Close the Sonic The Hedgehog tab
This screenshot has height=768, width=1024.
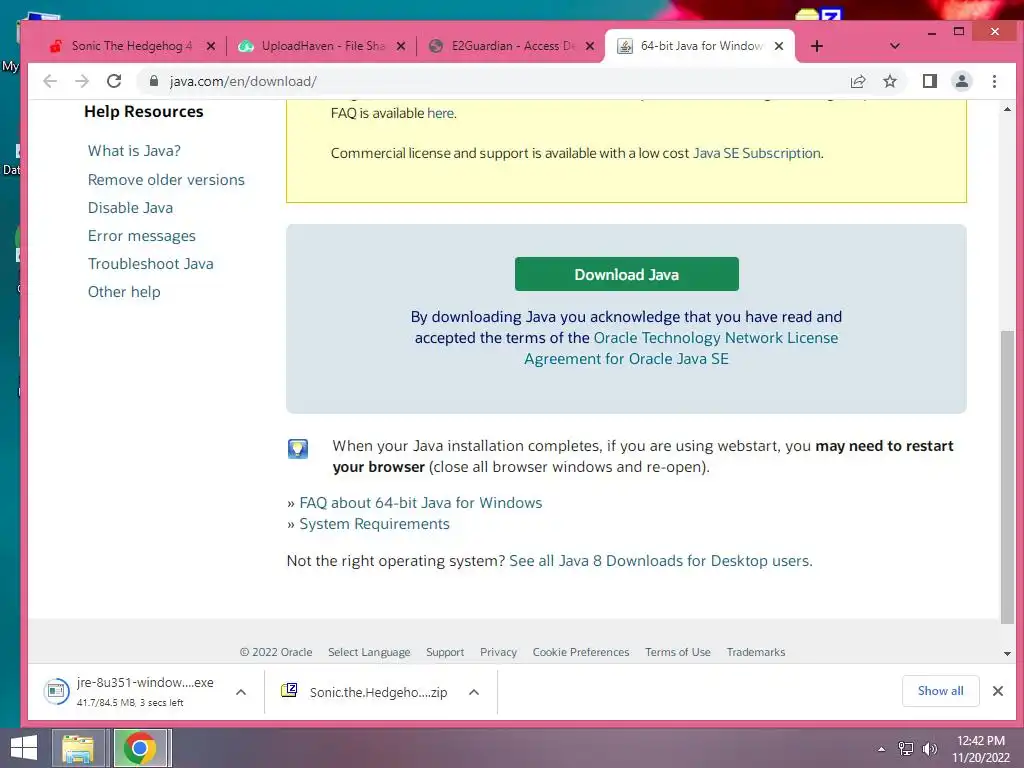point(210,46)
